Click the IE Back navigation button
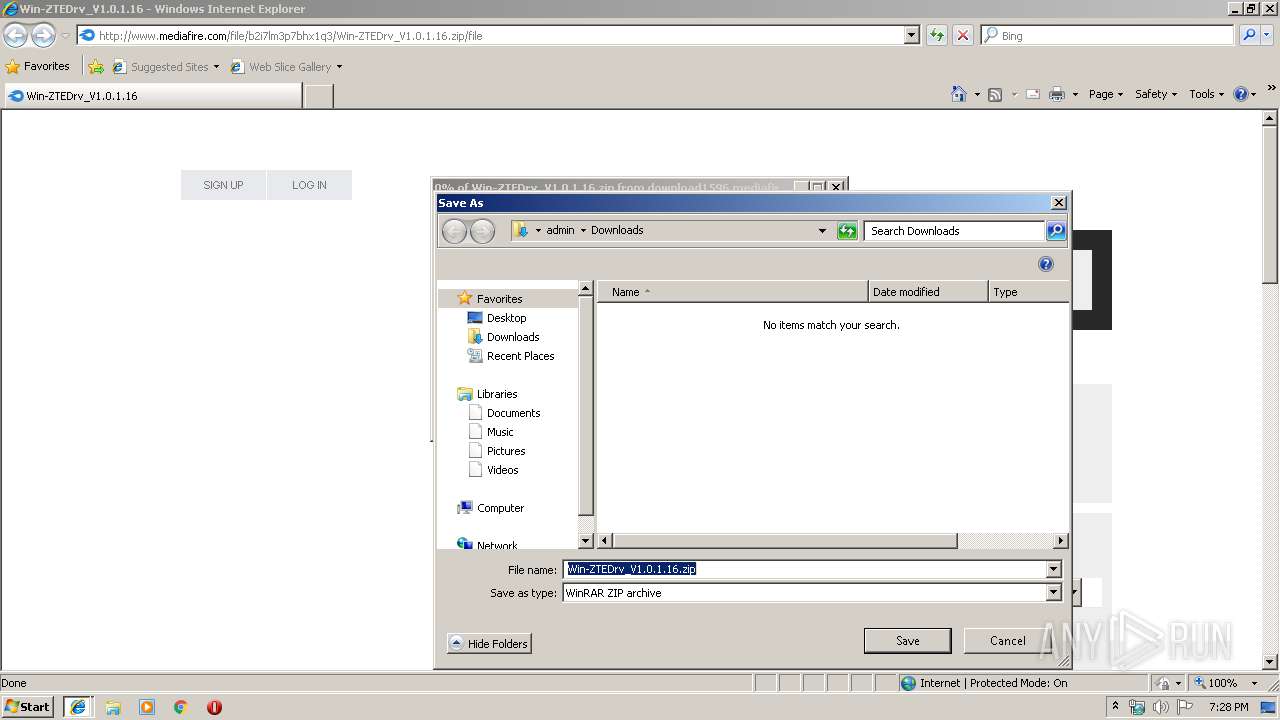Screen dimensions: 1280x720 point(15,35)
